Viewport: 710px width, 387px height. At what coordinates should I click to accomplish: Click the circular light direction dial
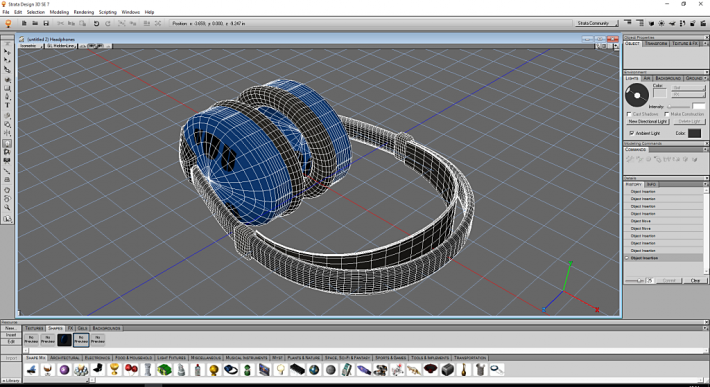[637, 95]
